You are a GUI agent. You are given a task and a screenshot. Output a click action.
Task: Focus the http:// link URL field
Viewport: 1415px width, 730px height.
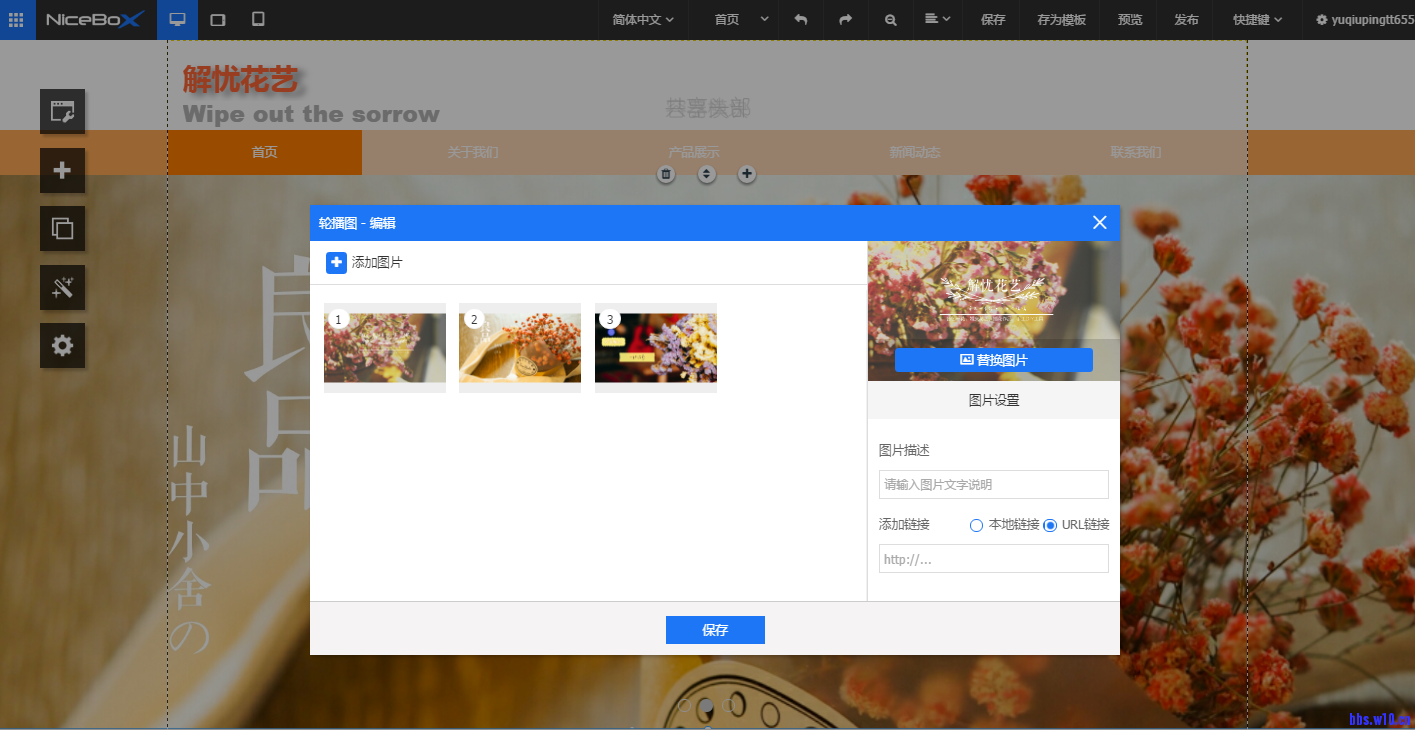(x=994, y=559)
